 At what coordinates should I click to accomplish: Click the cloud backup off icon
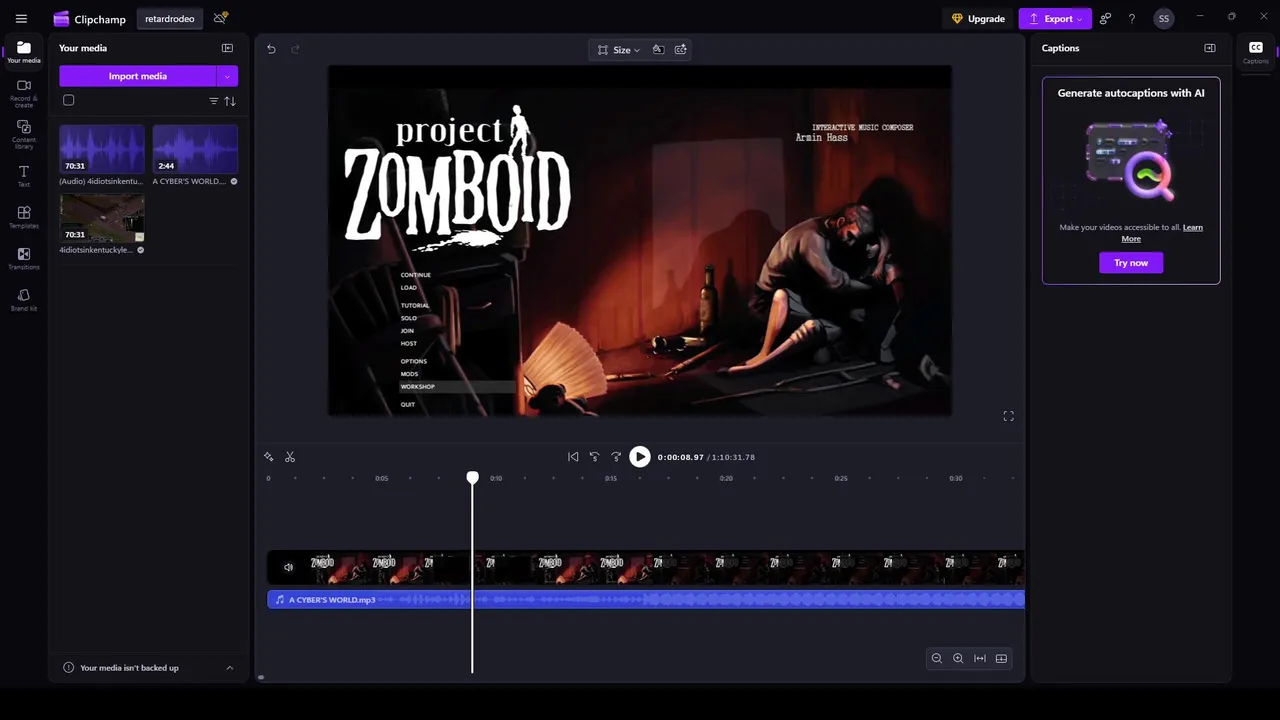click(x=221, y=18)
